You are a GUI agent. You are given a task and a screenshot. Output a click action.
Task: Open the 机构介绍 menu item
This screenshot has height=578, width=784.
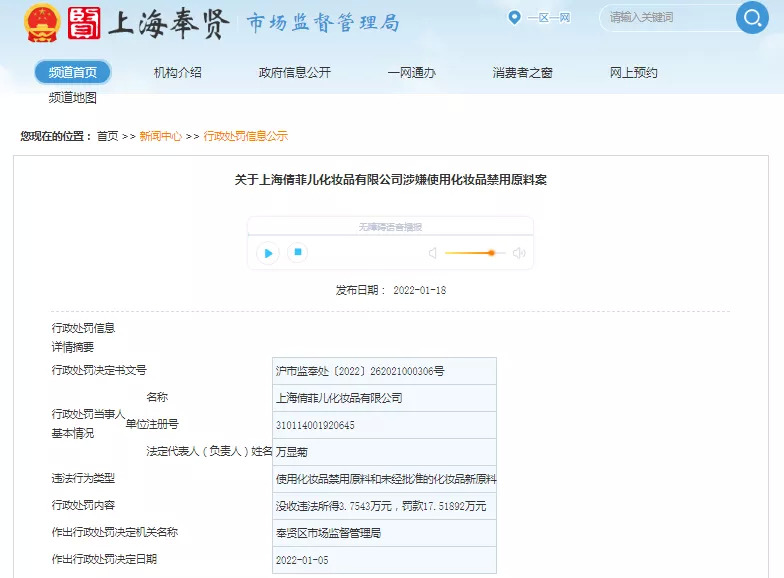(178, 72)
